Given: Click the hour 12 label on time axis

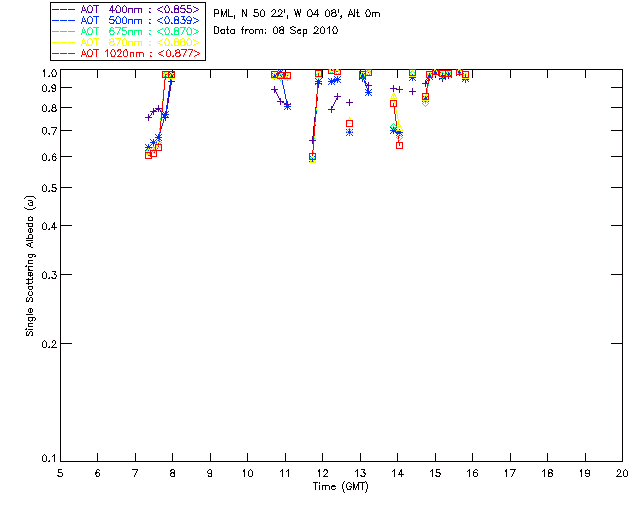Looking at the screenshot, I should (x=322, y=473).
